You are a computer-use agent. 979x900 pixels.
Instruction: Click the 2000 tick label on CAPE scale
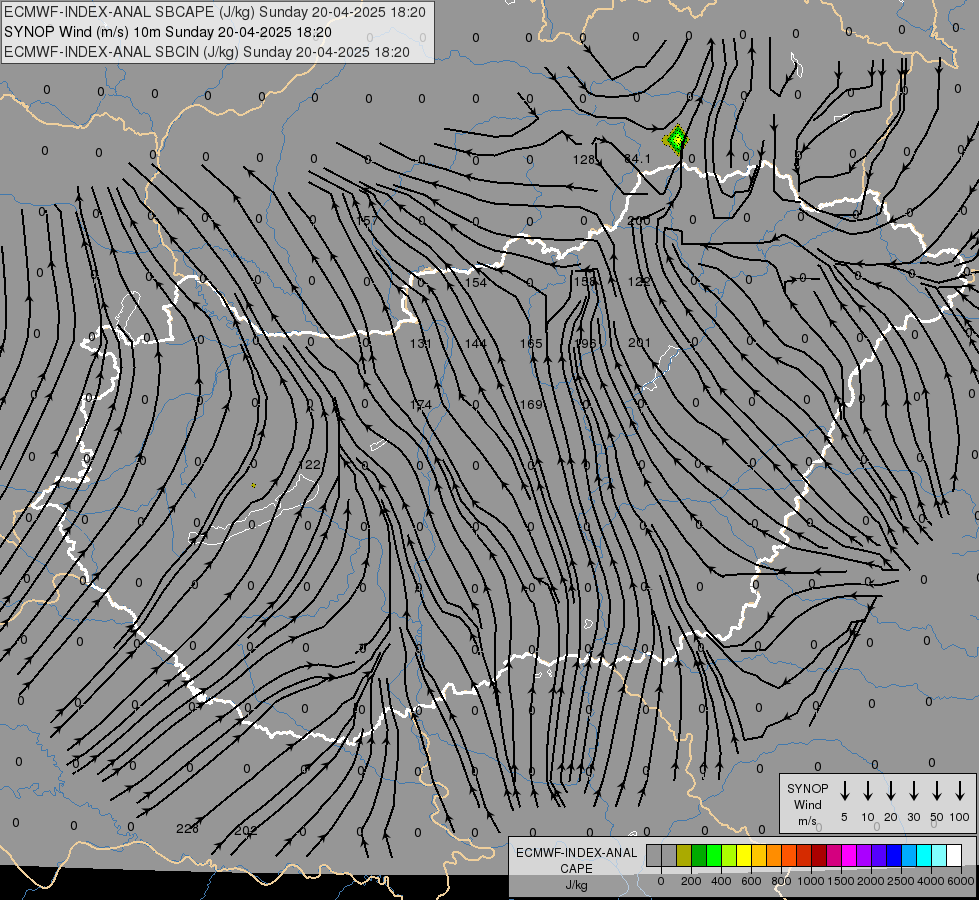click(x=870, y=881)
